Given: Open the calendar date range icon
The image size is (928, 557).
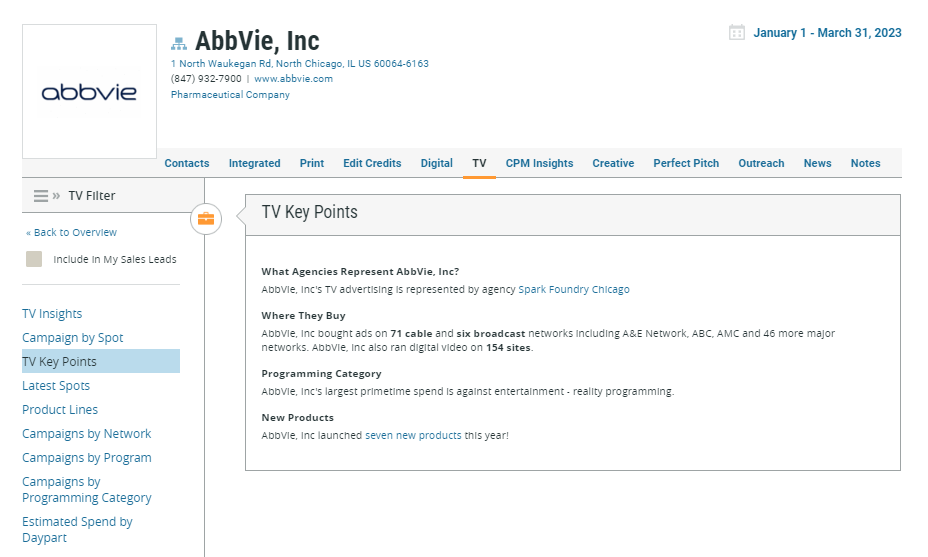Looking at the screenshot, I should (737, 33).
